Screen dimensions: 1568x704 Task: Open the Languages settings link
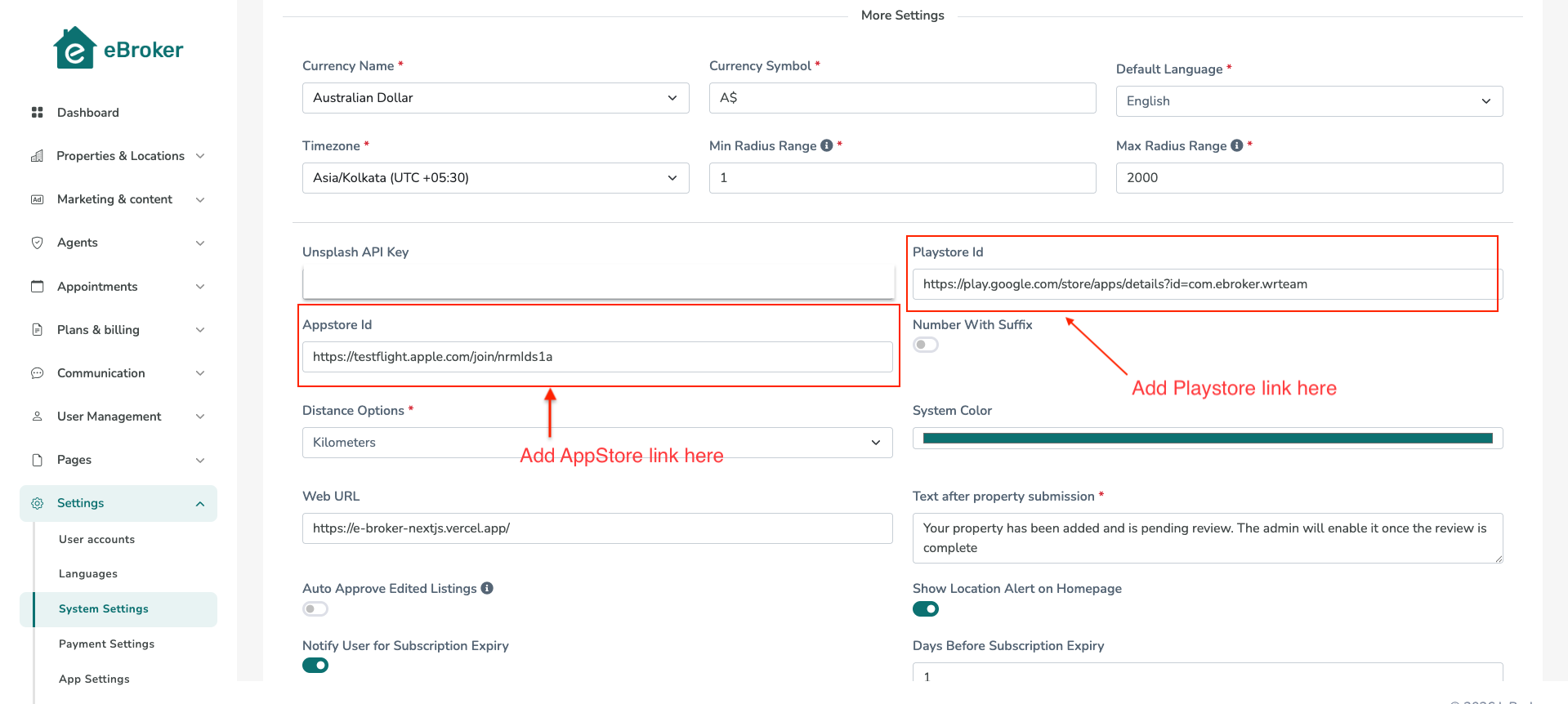tap(88, 574)
